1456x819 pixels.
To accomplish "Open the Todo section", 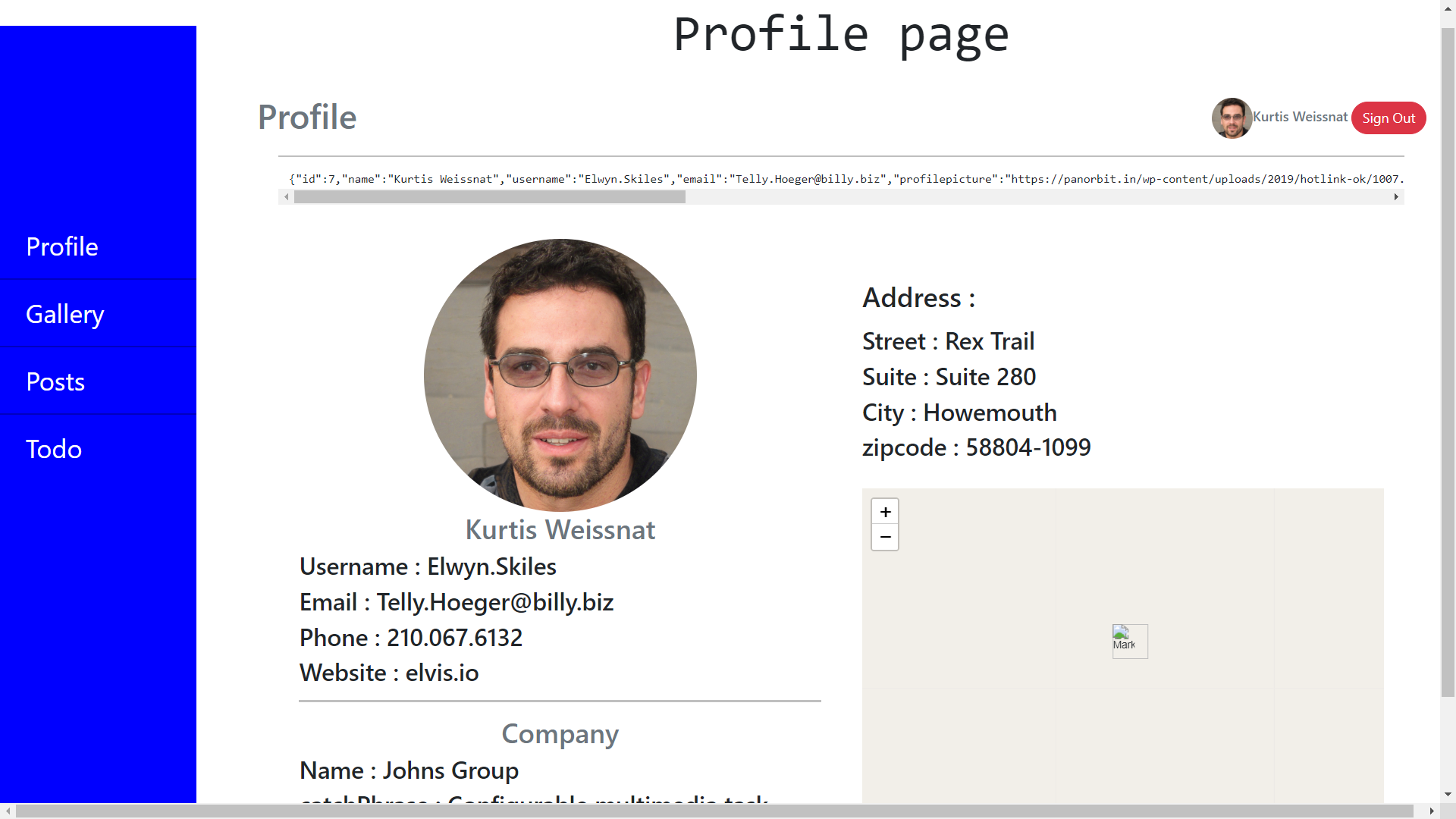I will [x=53, y=448].
